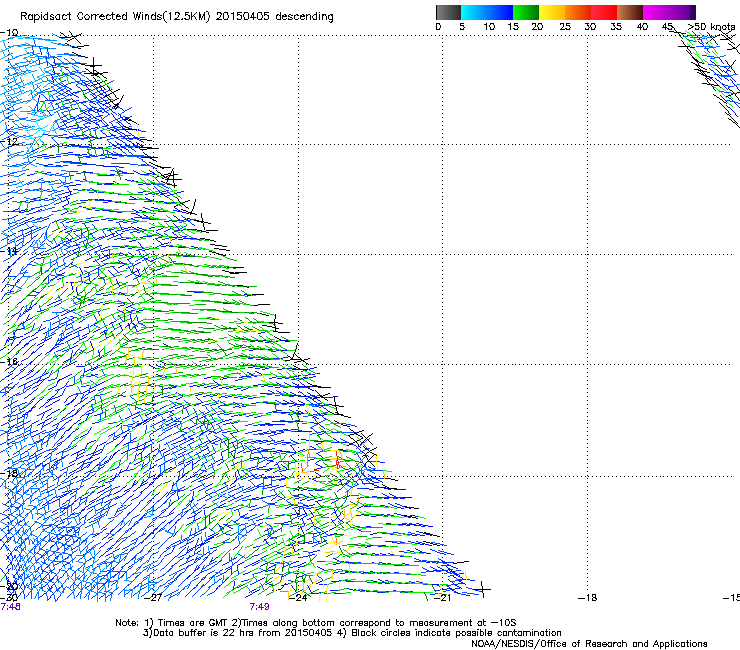Click the '-27' longitude axis label

tap(153, 598)
